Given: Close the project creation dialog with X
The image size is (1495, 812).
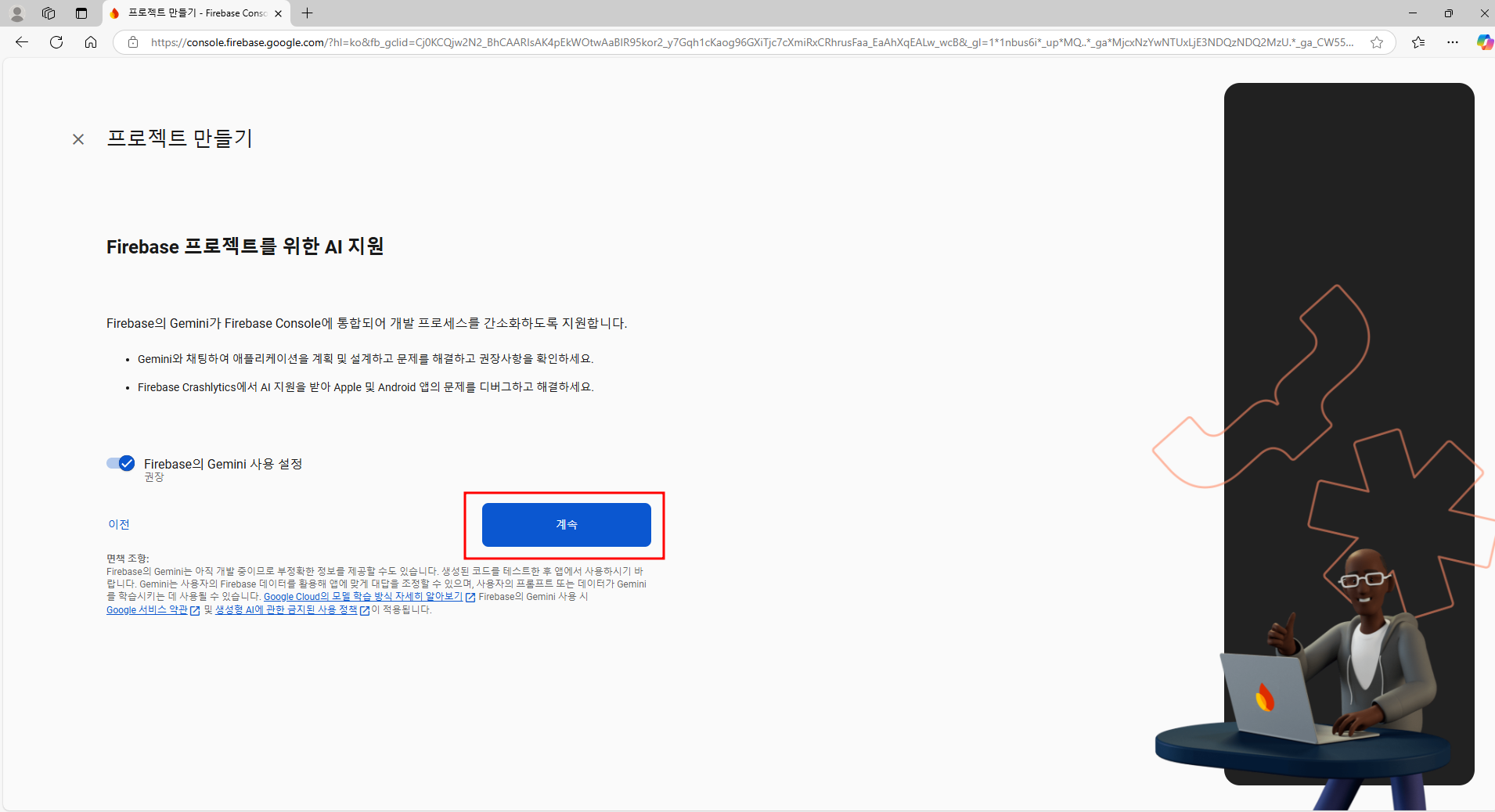Looking at the screenshot, I should [78, 139].
